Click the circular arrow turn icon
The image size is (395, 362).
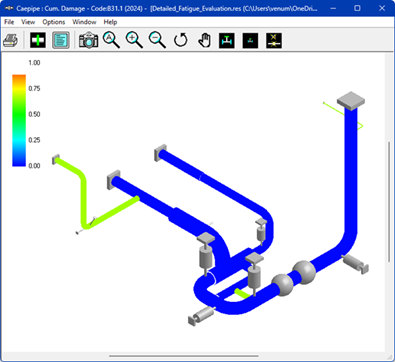181,40
